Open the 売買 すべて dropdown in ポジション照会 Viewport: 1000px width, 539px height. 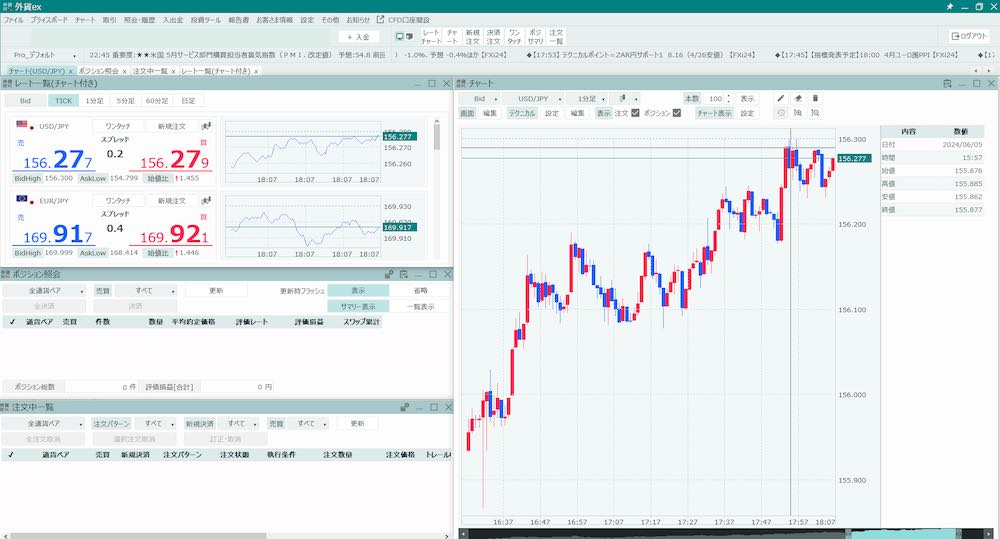tap(146, 291)
